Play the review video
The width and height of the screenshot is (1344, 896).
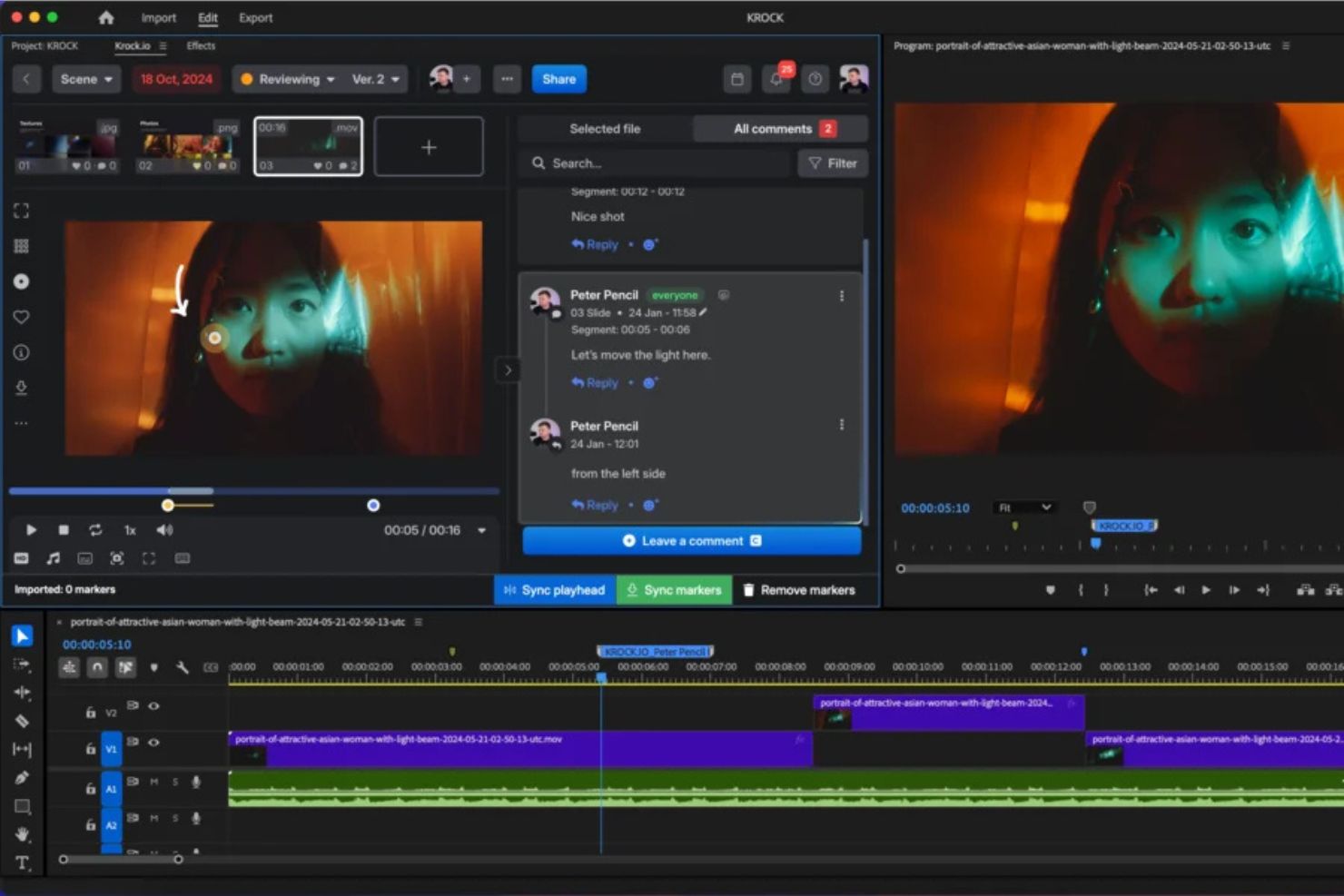31,530
